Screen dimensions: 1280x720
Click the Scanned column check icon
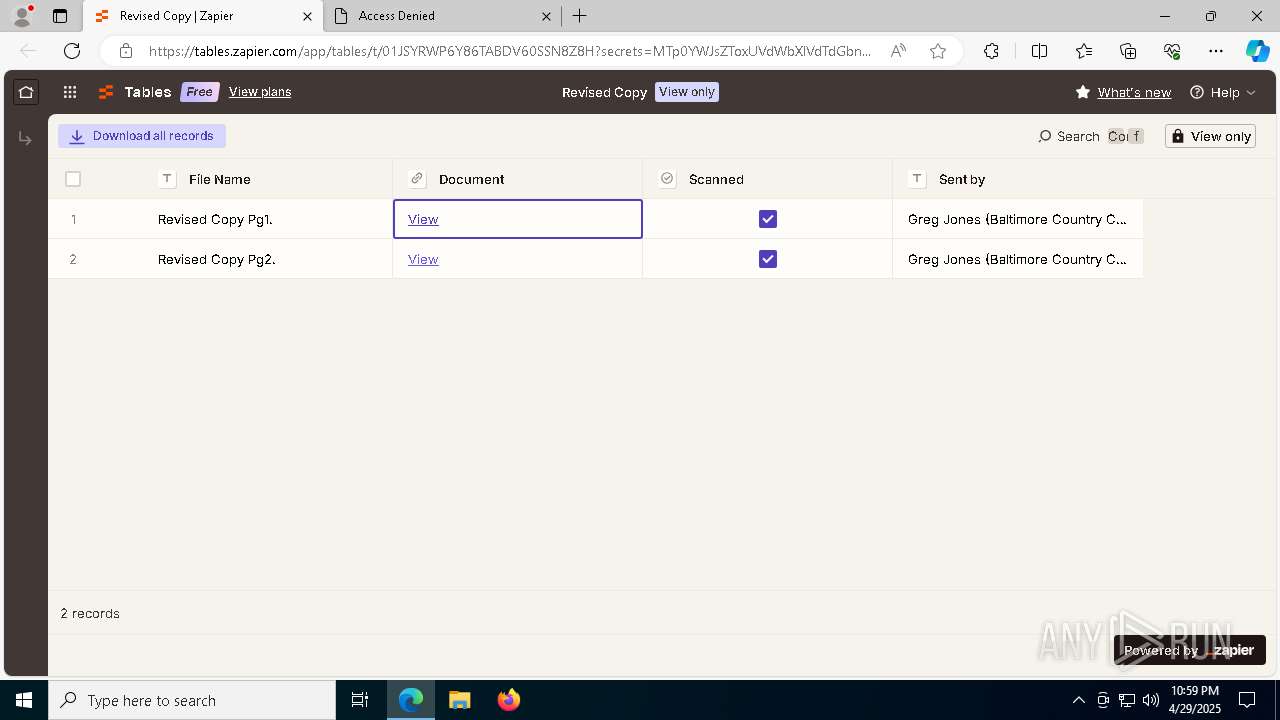click(x=668, y=179)
